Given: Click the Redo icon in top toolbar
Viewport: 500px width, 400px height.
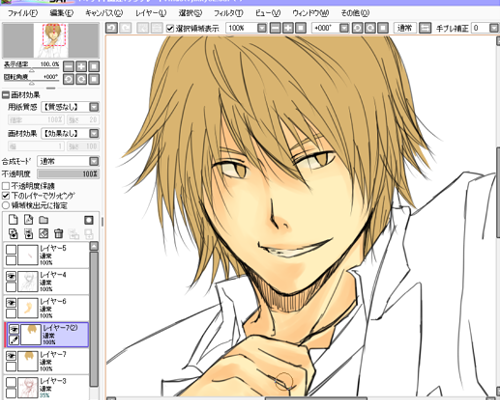Looking at the screenshot, I should tap(125, 28).
